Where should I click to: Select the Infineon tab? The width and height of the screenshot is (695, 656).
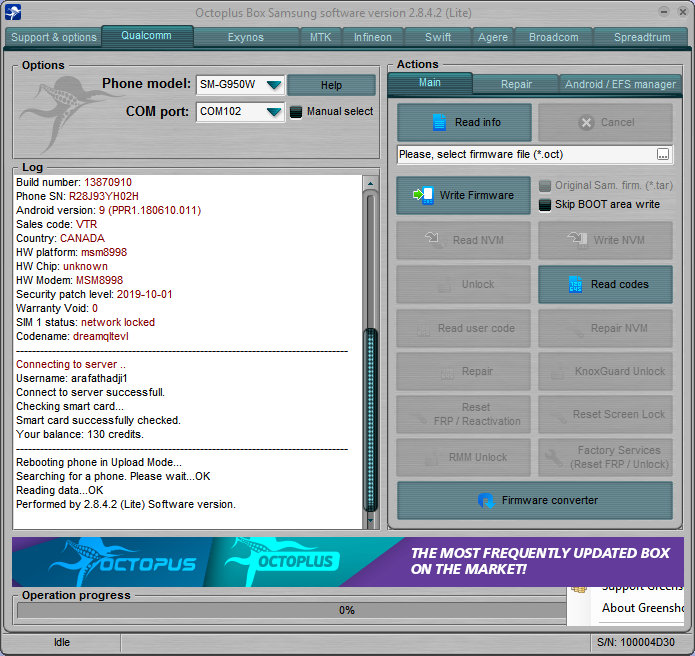tap(372, 37)
